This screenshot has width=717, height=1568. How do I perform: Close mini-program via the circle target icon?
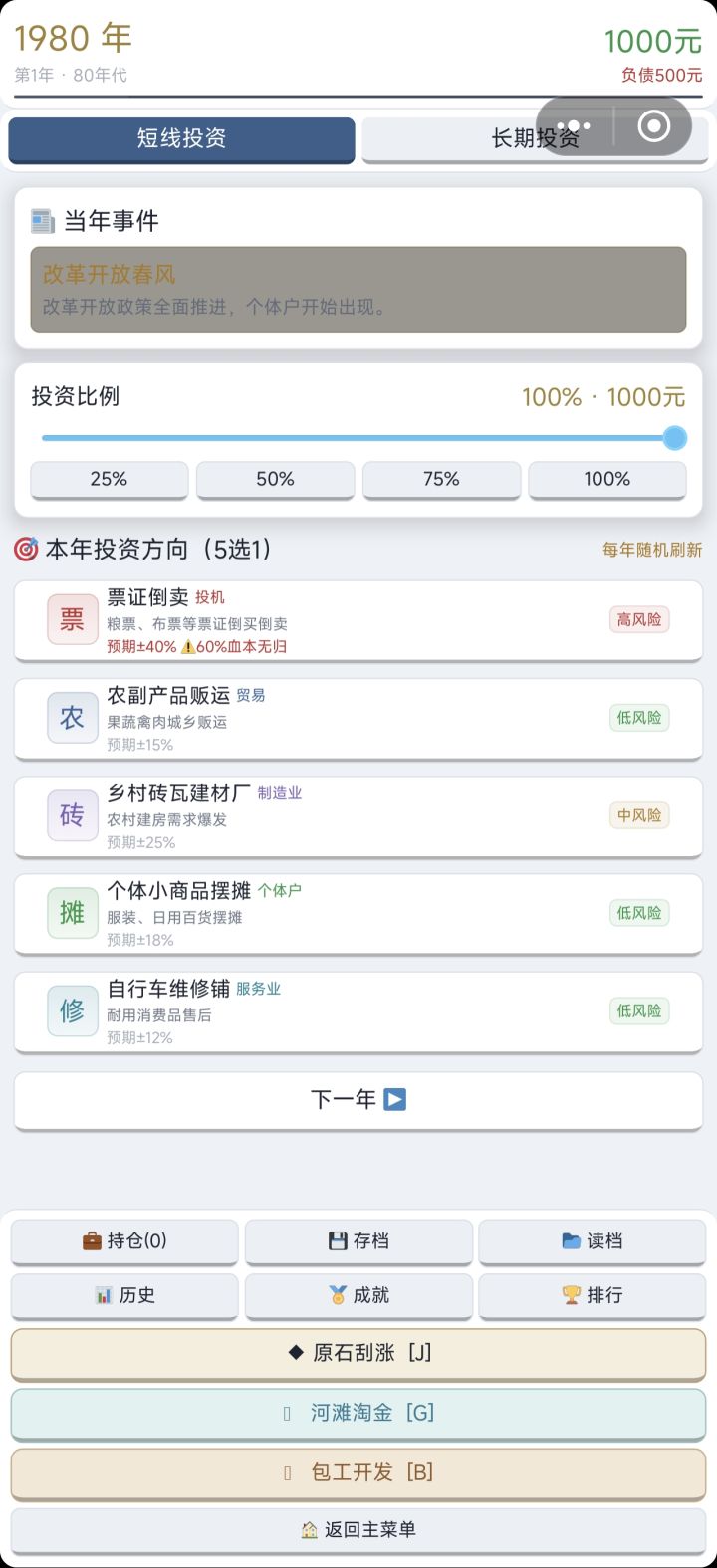tap(654, 126)
